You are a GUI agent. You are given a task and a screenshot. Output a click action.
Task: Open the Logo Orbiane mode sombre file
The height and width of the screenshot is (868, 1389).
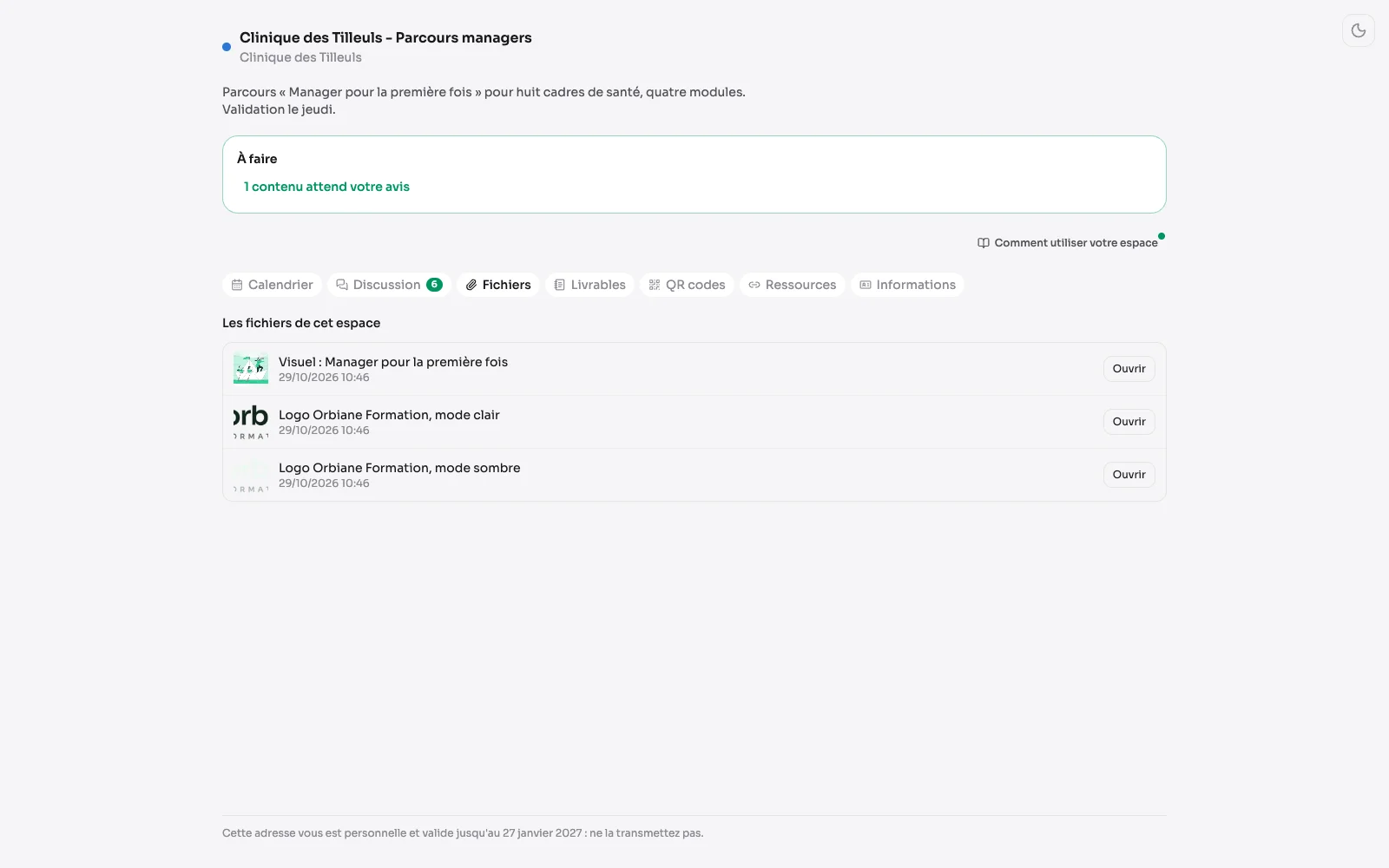1129,475
